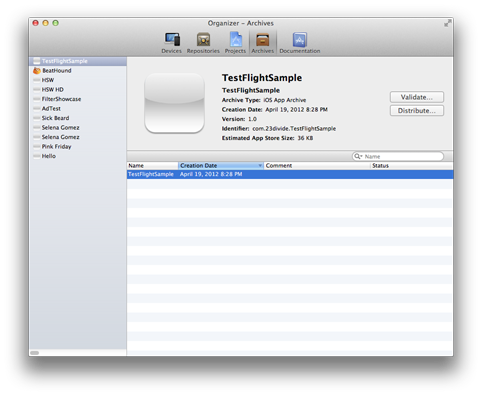Select HSW HD in the sidebar
This screenshot has width=482, height=396.
78,90
